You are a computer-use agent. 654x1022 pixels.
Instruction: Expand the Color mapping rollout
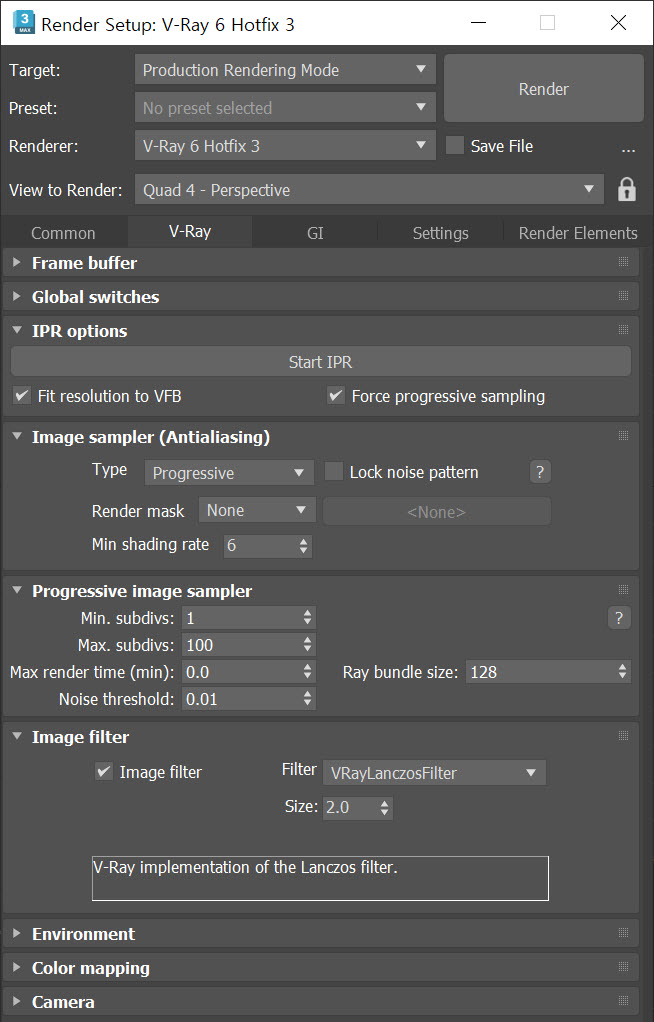(x=17, y=967)
